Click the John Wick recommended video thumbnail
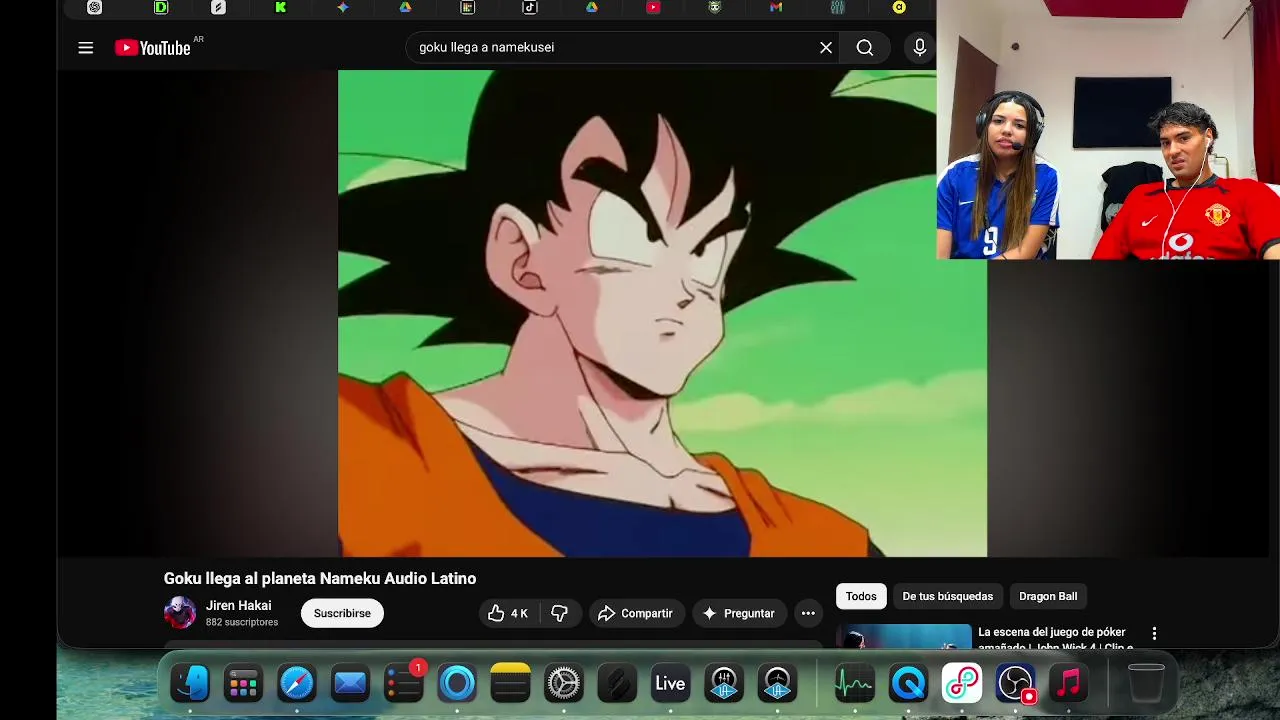This screenshot has height=720, width=1280. coord(904,636)
